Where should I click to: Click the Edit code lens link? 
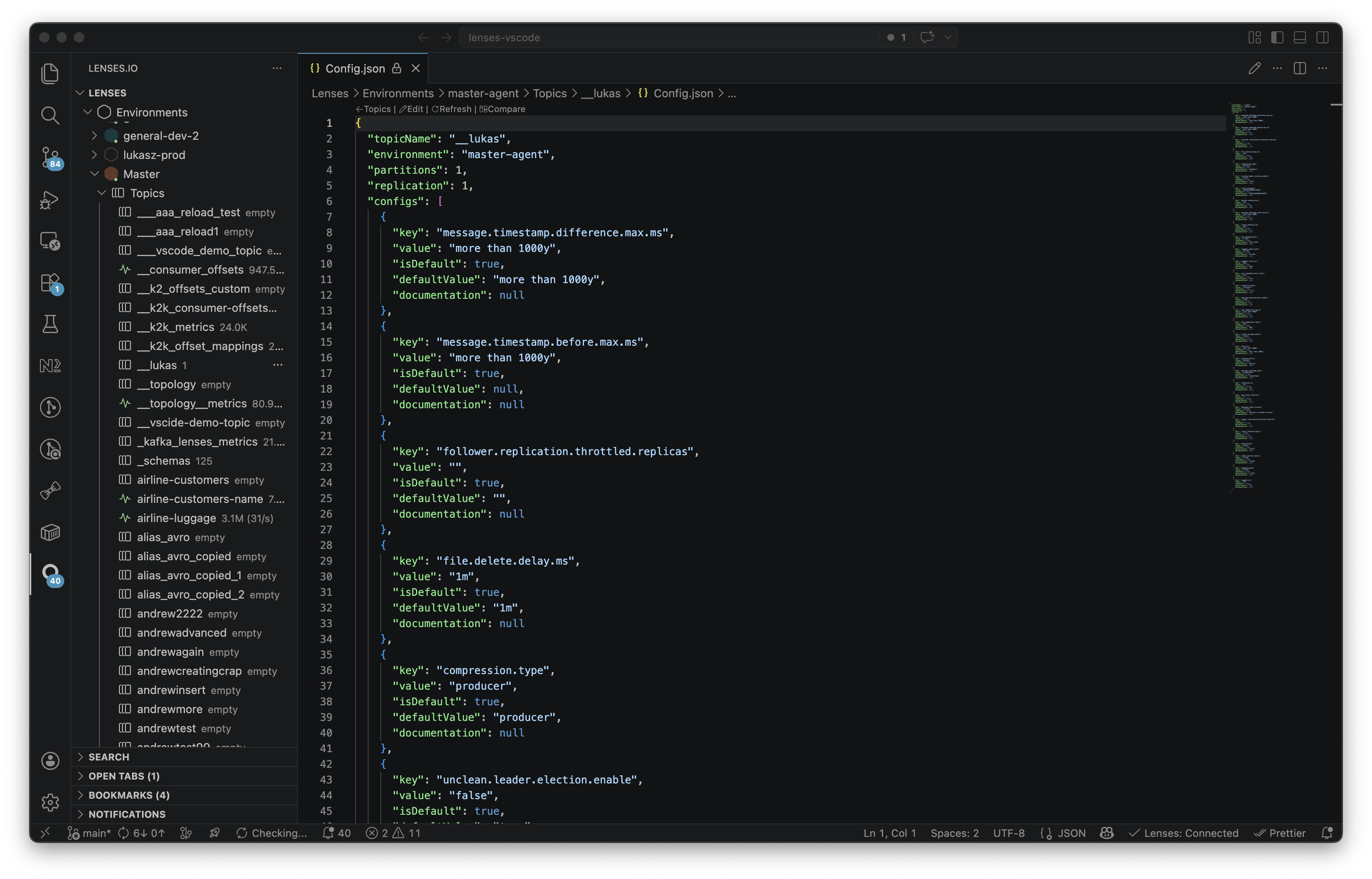411,109
